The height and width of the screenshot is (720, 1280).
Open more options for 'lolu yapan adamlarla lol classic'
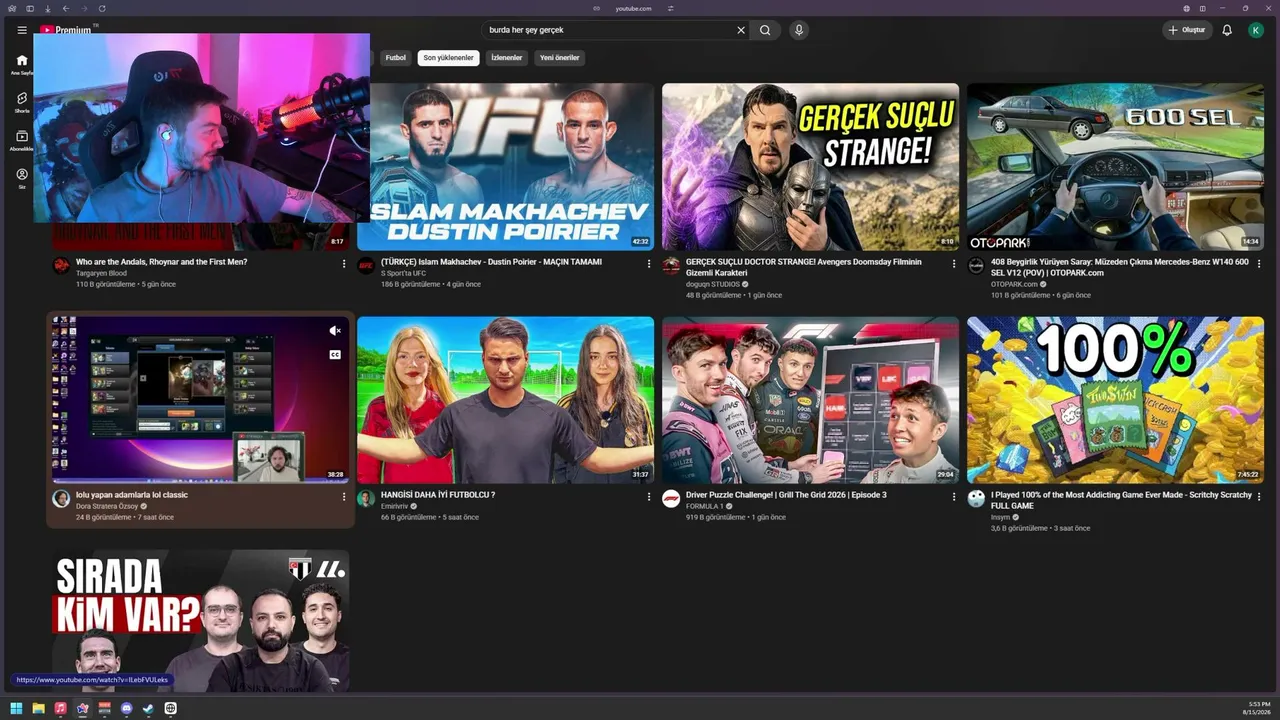click(x=344, y=497)
